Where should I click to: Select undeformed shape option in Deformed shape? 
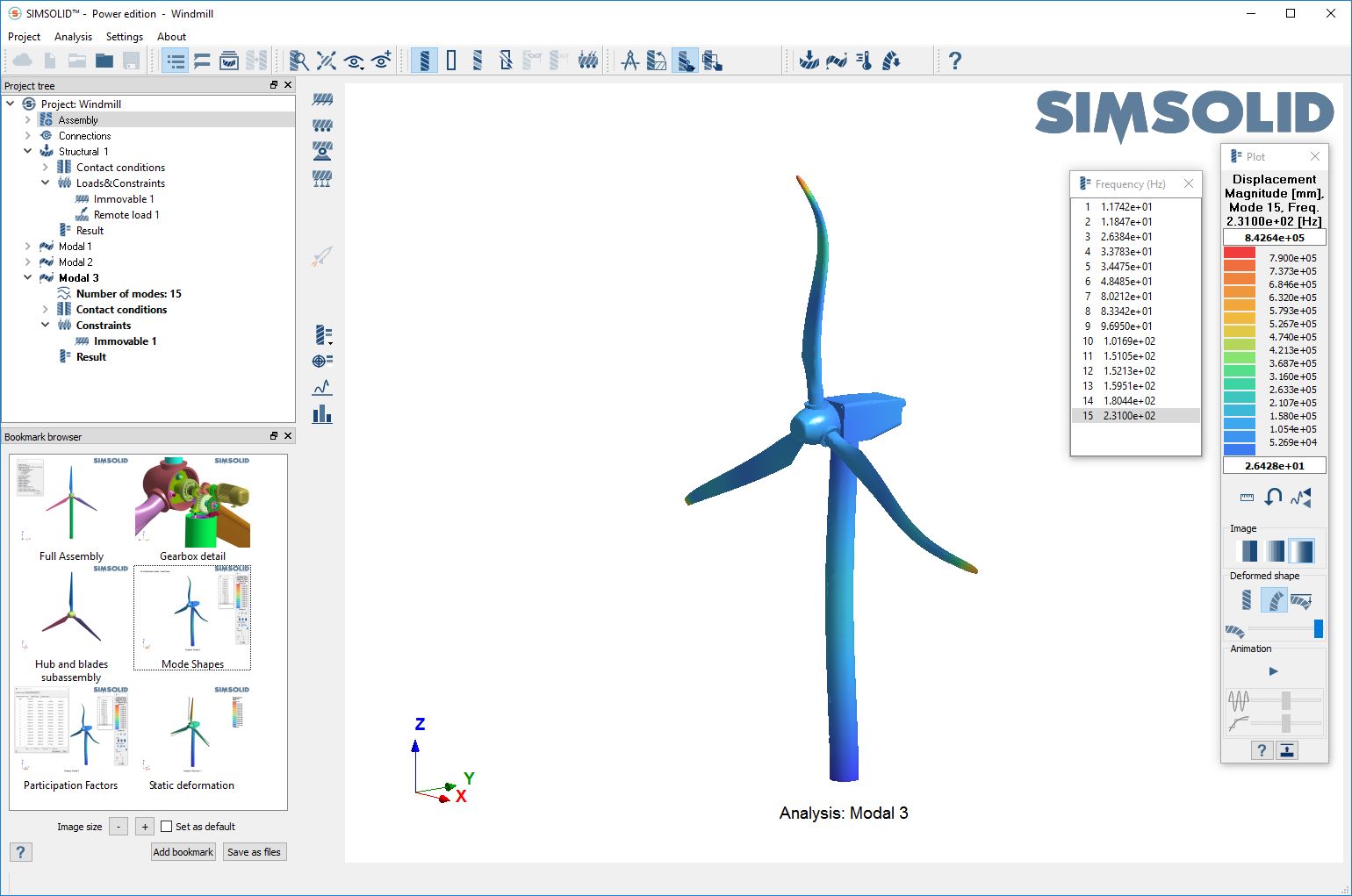[1247, 600]
